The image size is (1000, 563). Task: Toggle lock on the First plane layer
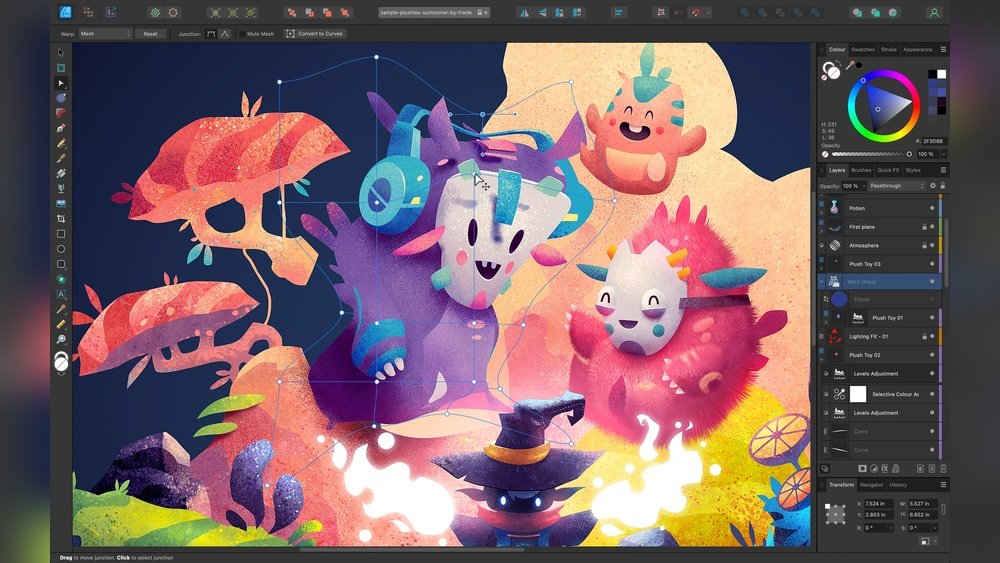(x=923, y=226)
